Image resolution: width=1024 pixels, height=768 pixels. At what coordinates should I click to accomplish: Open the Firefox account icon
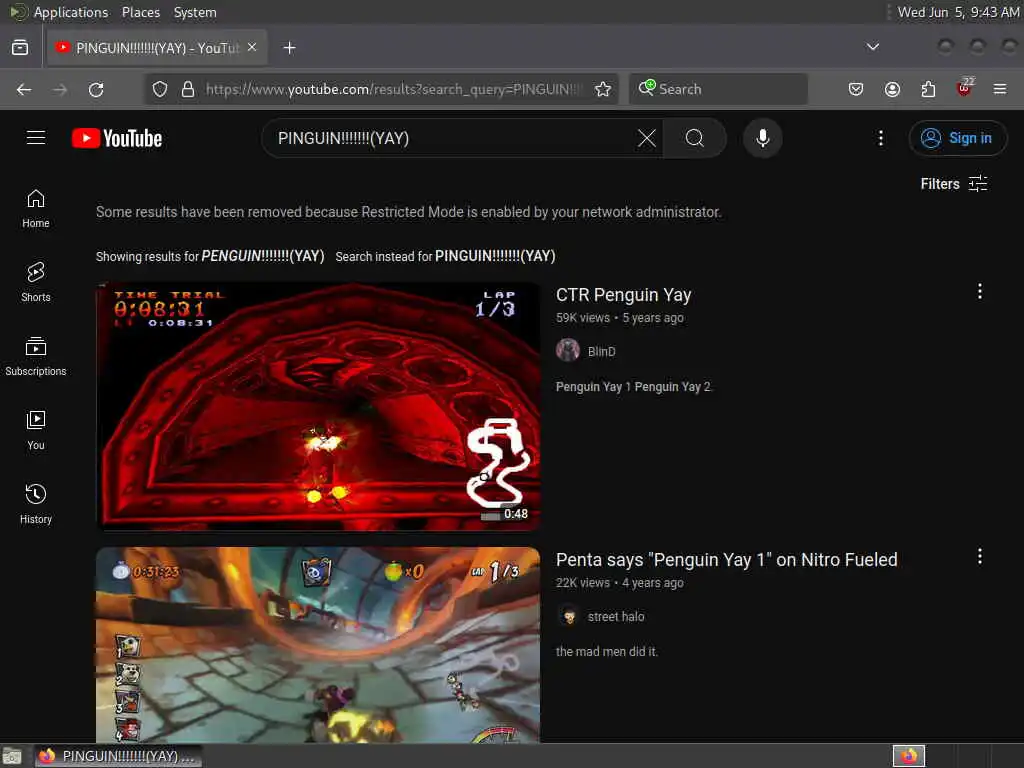coord(892,89)
